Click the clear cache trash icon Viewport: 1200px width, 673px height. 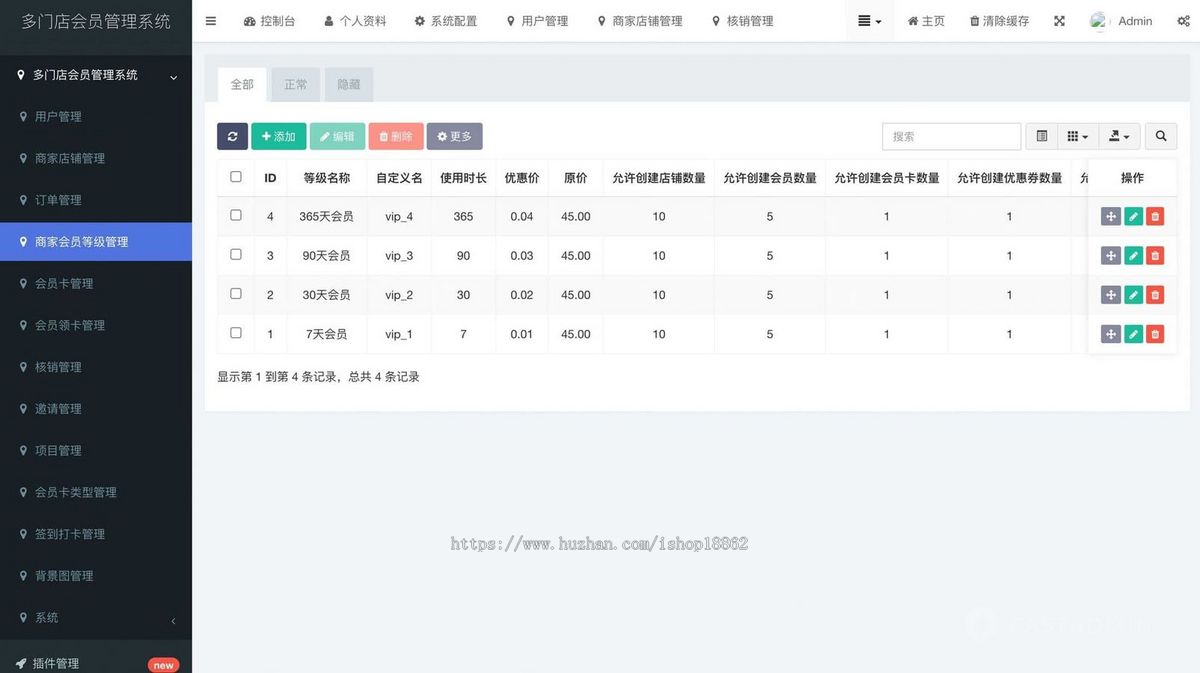pyautogui.click(x=999, y=20)
